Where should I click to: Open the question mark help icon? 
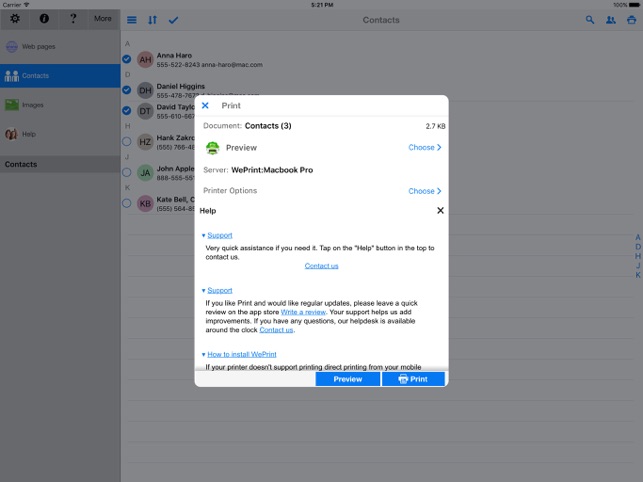tap(73, 19)
